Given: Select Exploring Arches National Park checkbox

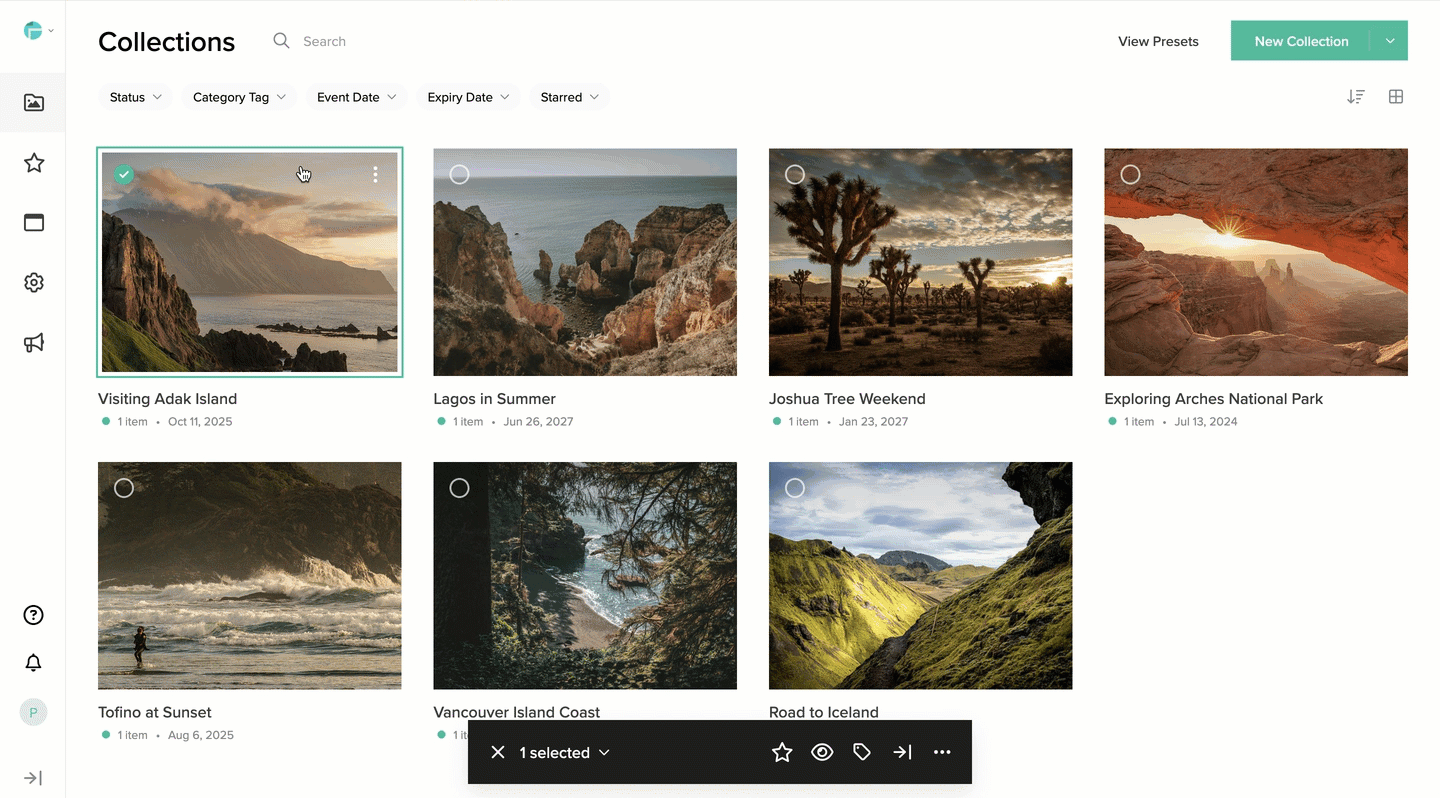Looking at the screenshot, I should click(x=1130, y=175).
